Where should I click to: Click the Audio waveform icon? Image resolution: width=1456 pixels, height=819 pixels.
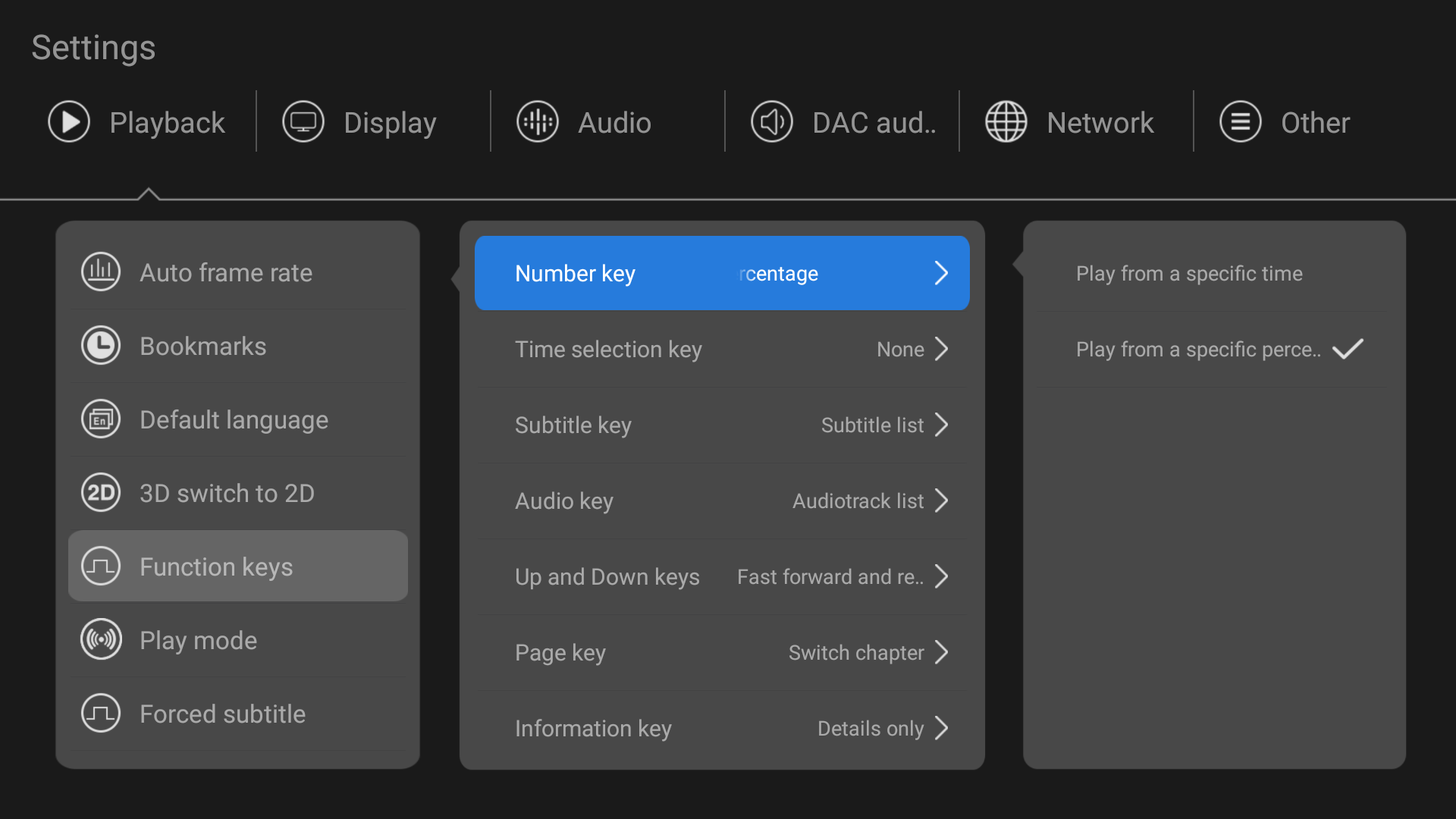pos(538,122)
